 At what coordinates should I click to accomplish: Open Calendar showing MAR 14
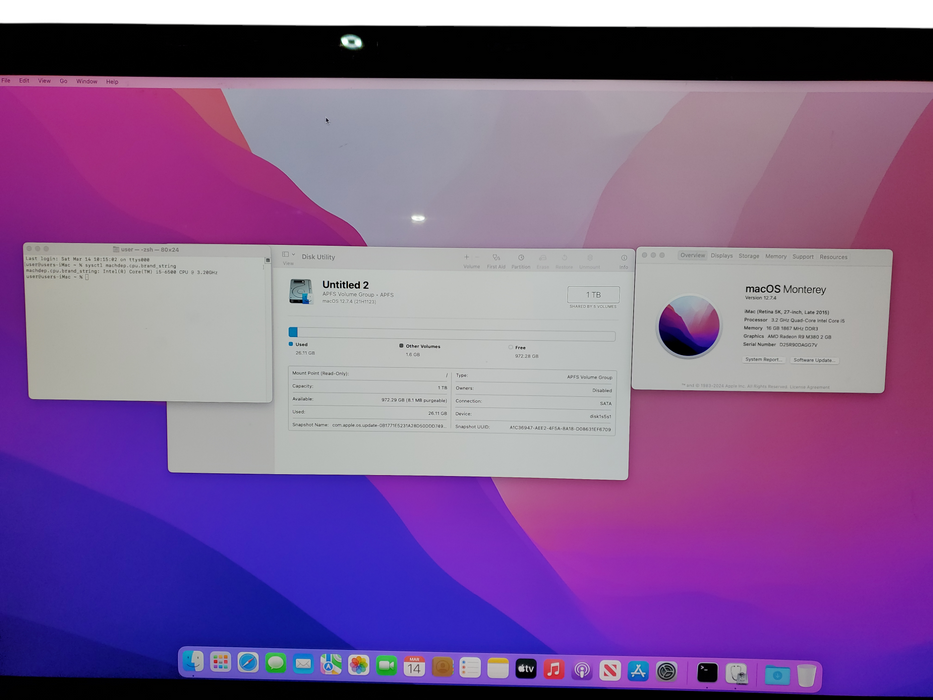414,666
